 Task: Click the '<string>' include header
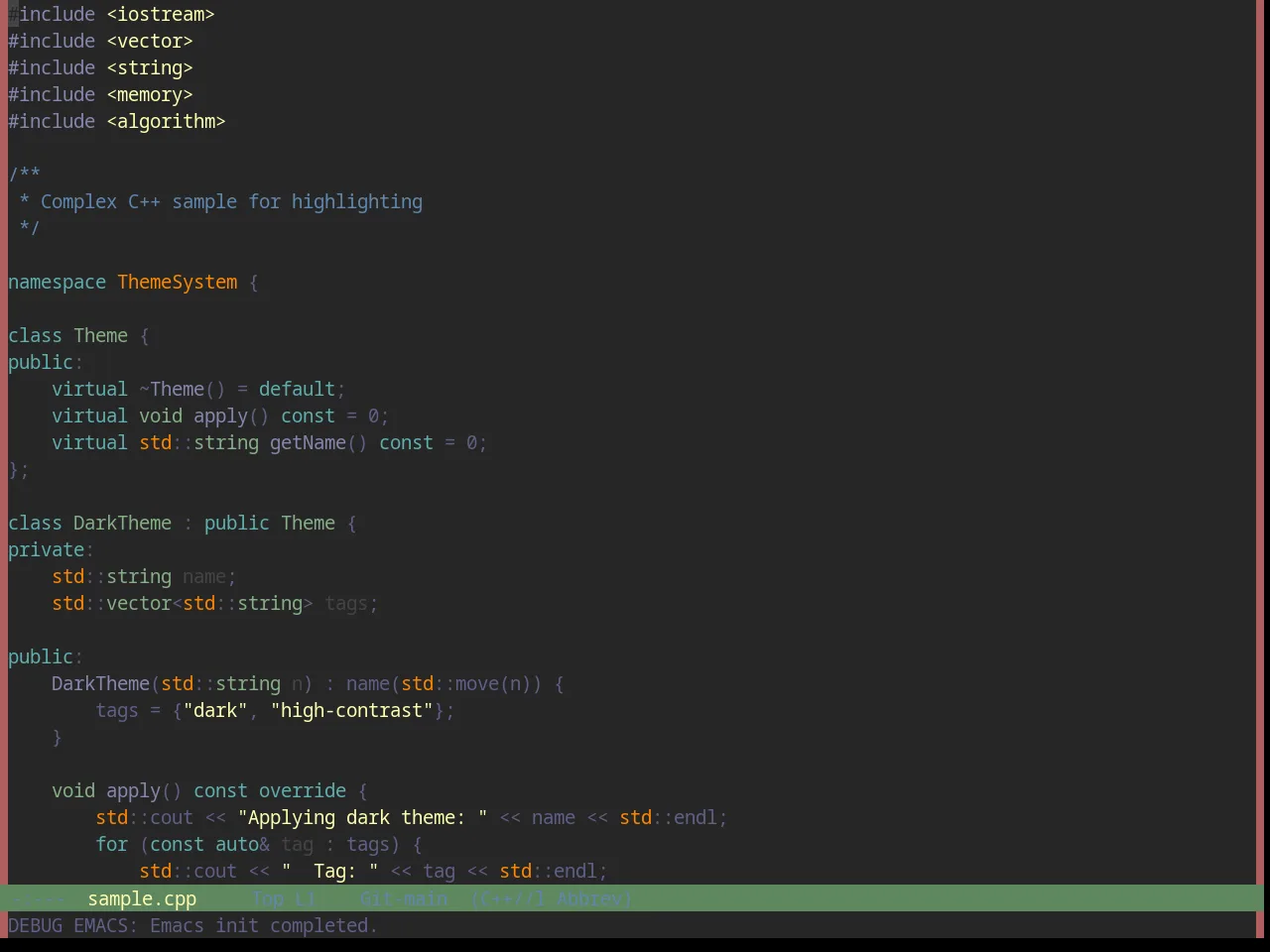(150, 67)
